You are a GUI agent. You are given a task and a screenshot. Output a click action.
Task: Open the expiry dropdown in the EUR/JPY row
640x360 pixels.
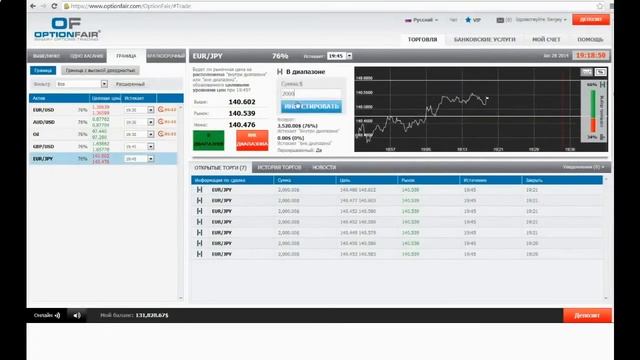[151, 159]
